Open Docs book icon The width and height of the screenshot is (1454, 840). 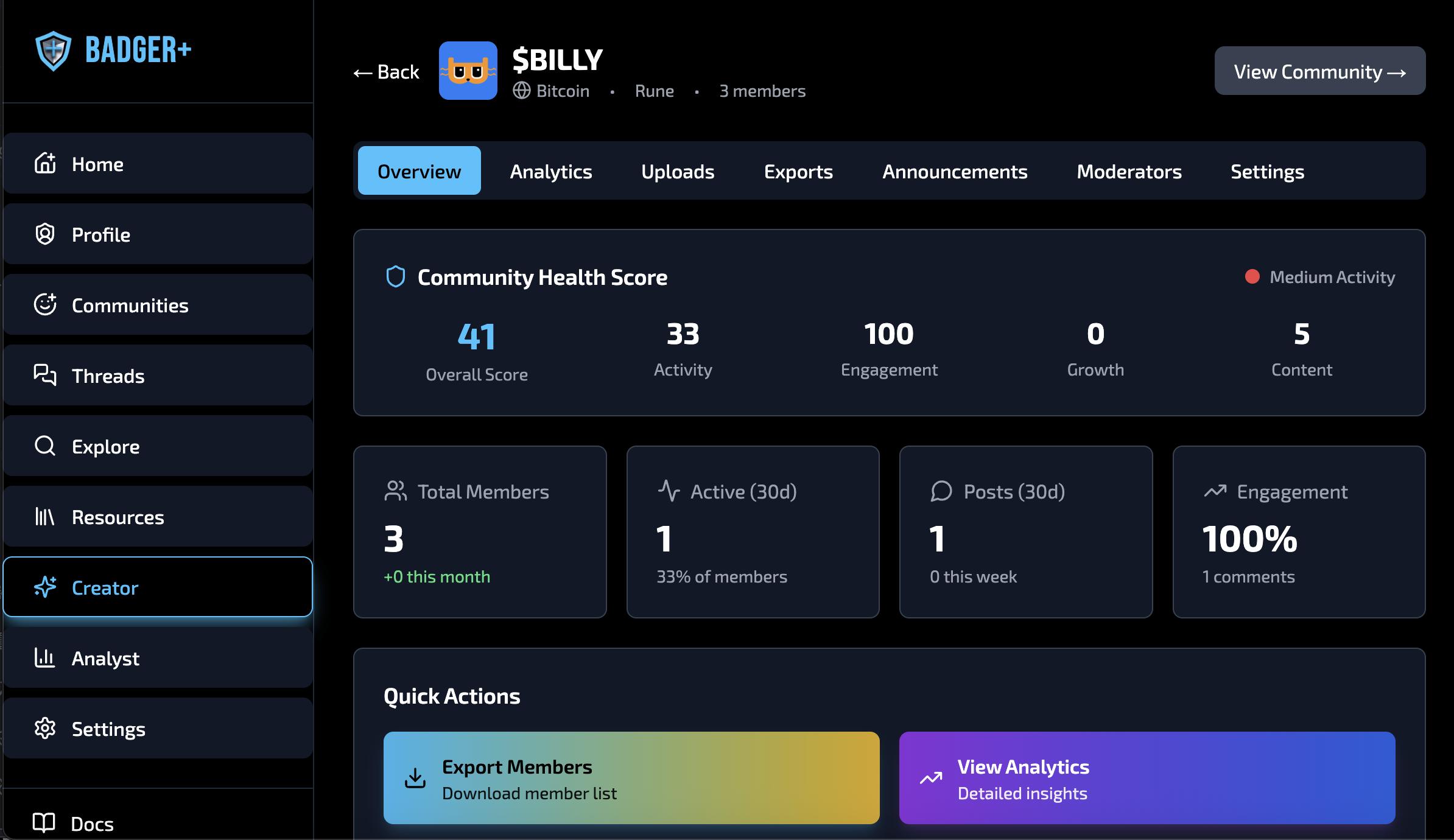click(x=44, y=823)
